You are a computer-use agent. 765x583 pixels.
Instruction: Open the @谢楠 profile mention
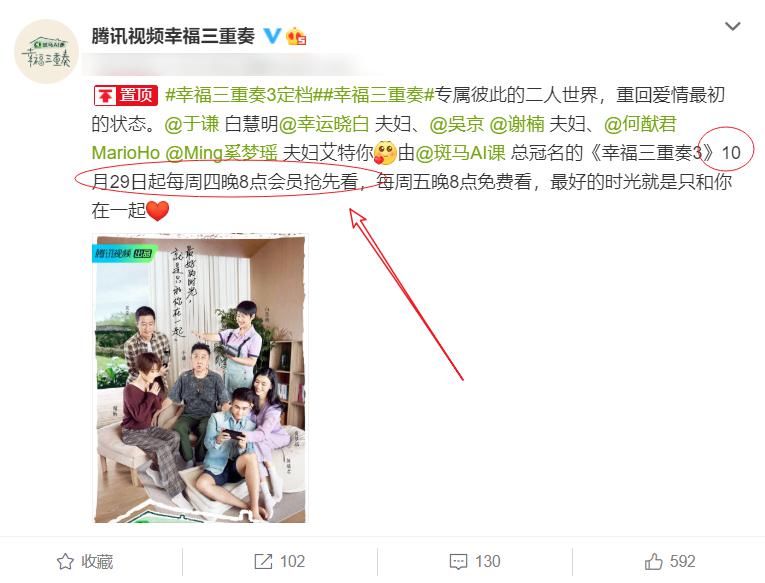[517, 124]
